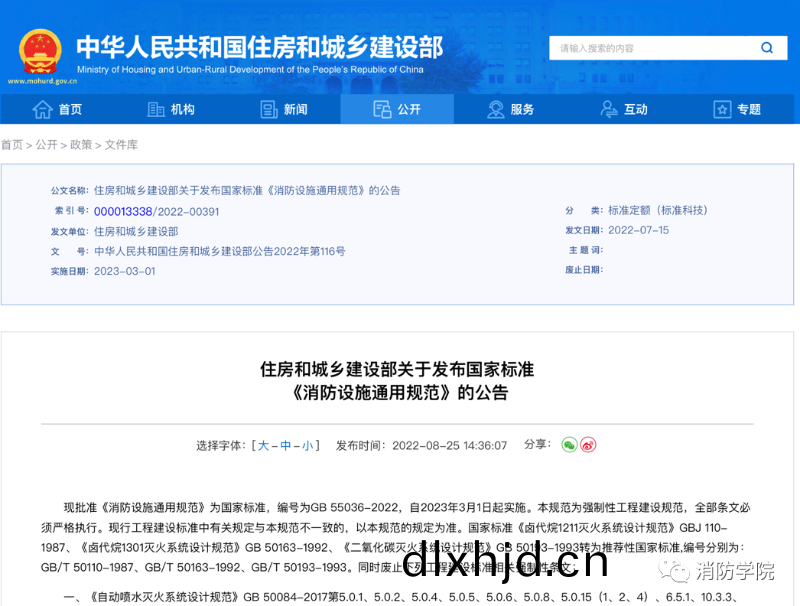This screenshot has height=606, width=800.
Task: Click the issue date 2022-07-15
Action: (x=638, y=230)
